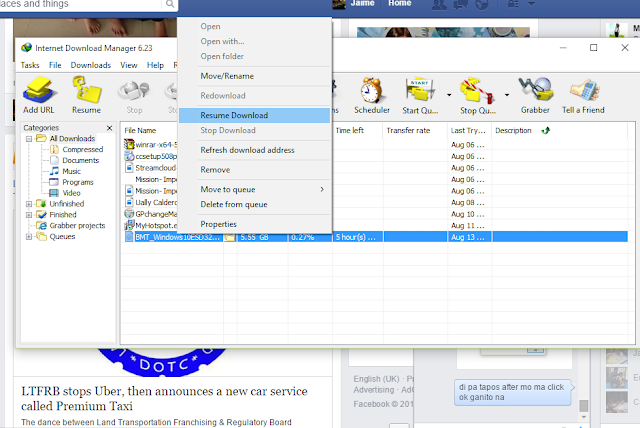Click the Stop Queue toolbar icon
The image size is (640, 428).
tap(478, 95)
